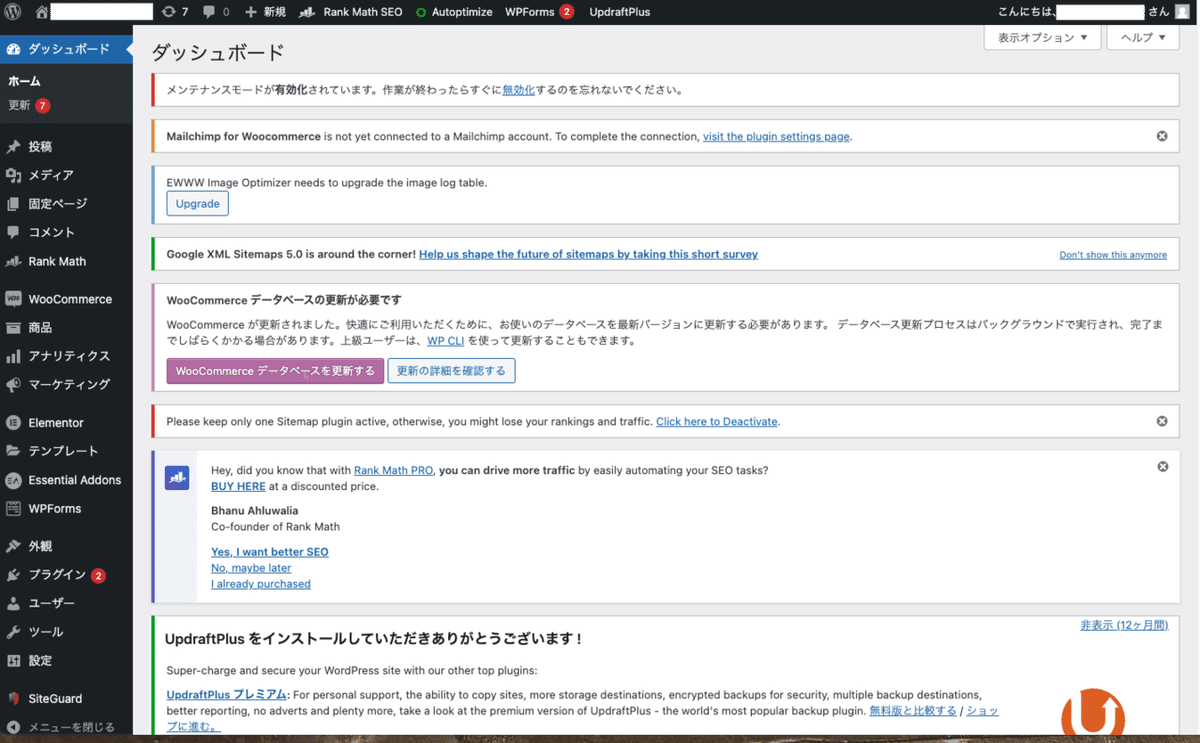Open WooCommerce via its sidebar icon
1200x743 pixels.
(x=15, y=298)
